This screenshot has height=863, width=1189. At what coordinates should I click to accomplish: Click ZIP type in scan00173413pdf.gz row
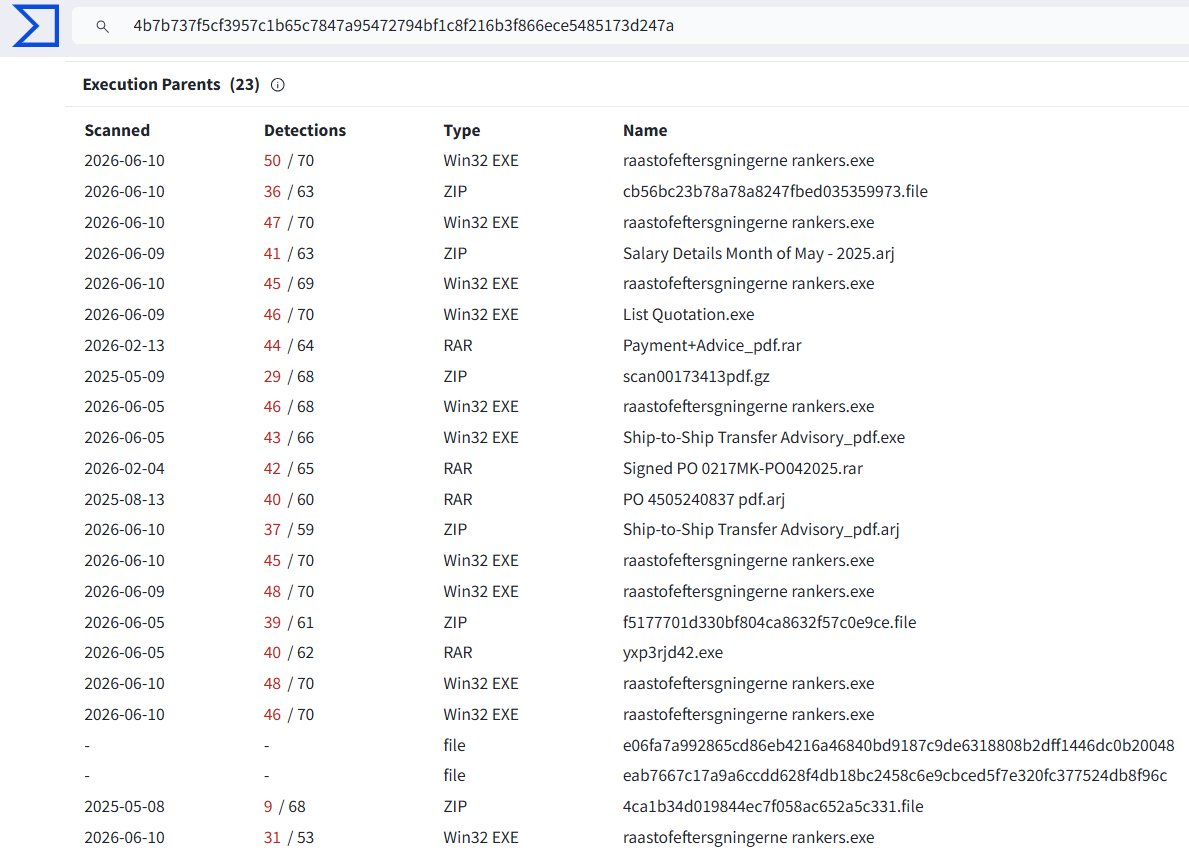[455, 377]
